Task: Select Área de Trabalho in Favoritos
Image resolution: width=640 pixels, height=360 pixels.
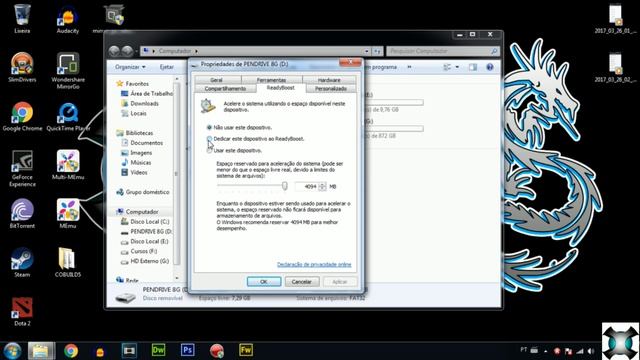Action: tap(147, 93)
